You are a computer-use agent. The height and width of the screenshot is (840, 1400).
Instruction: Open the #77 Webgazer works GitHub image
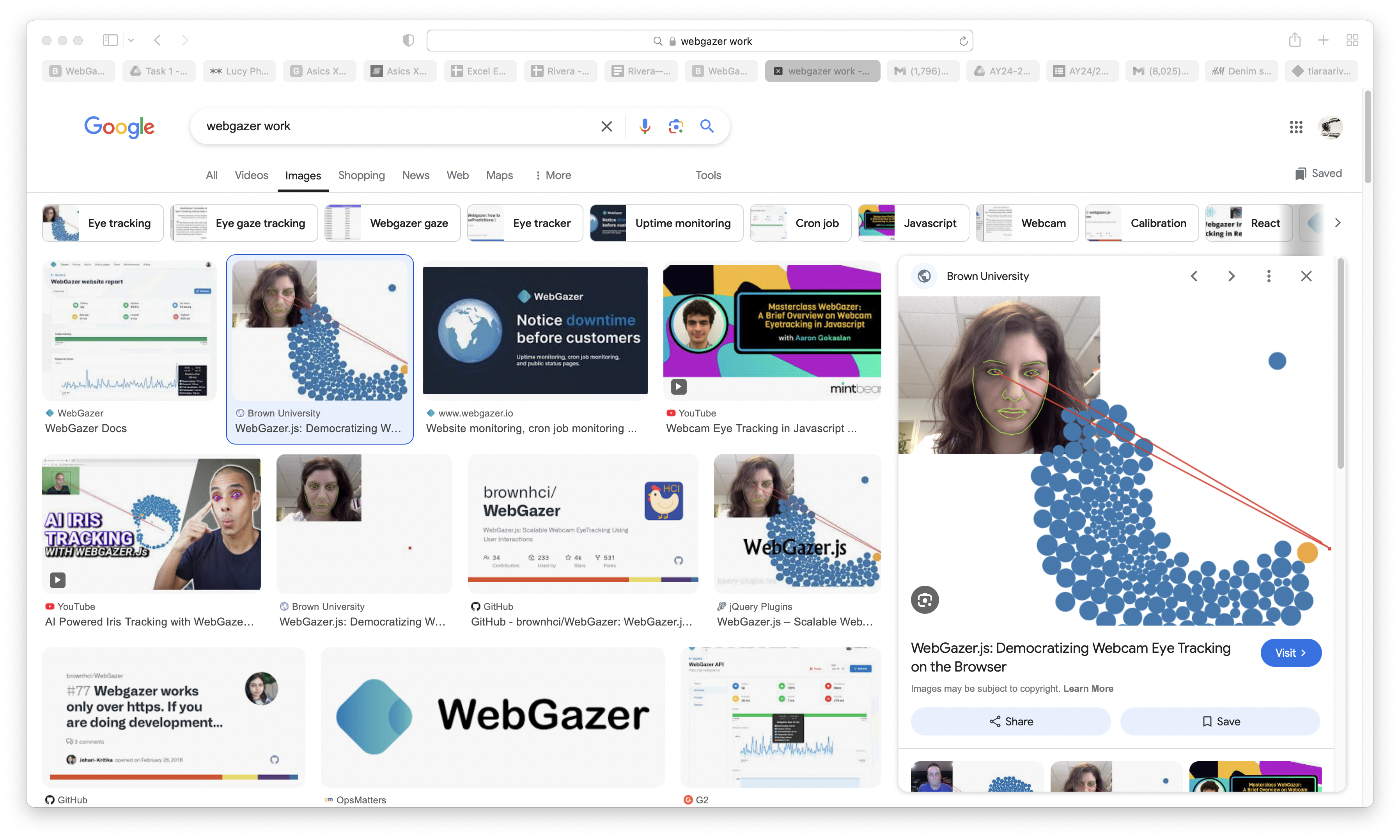click(x=174, y=717)
